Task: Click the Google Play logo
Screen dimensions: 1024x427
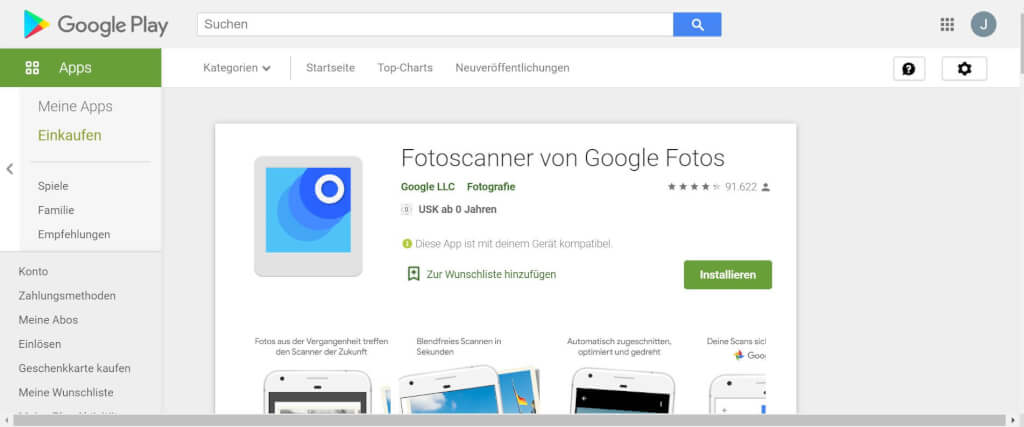Action: [95, 25]
